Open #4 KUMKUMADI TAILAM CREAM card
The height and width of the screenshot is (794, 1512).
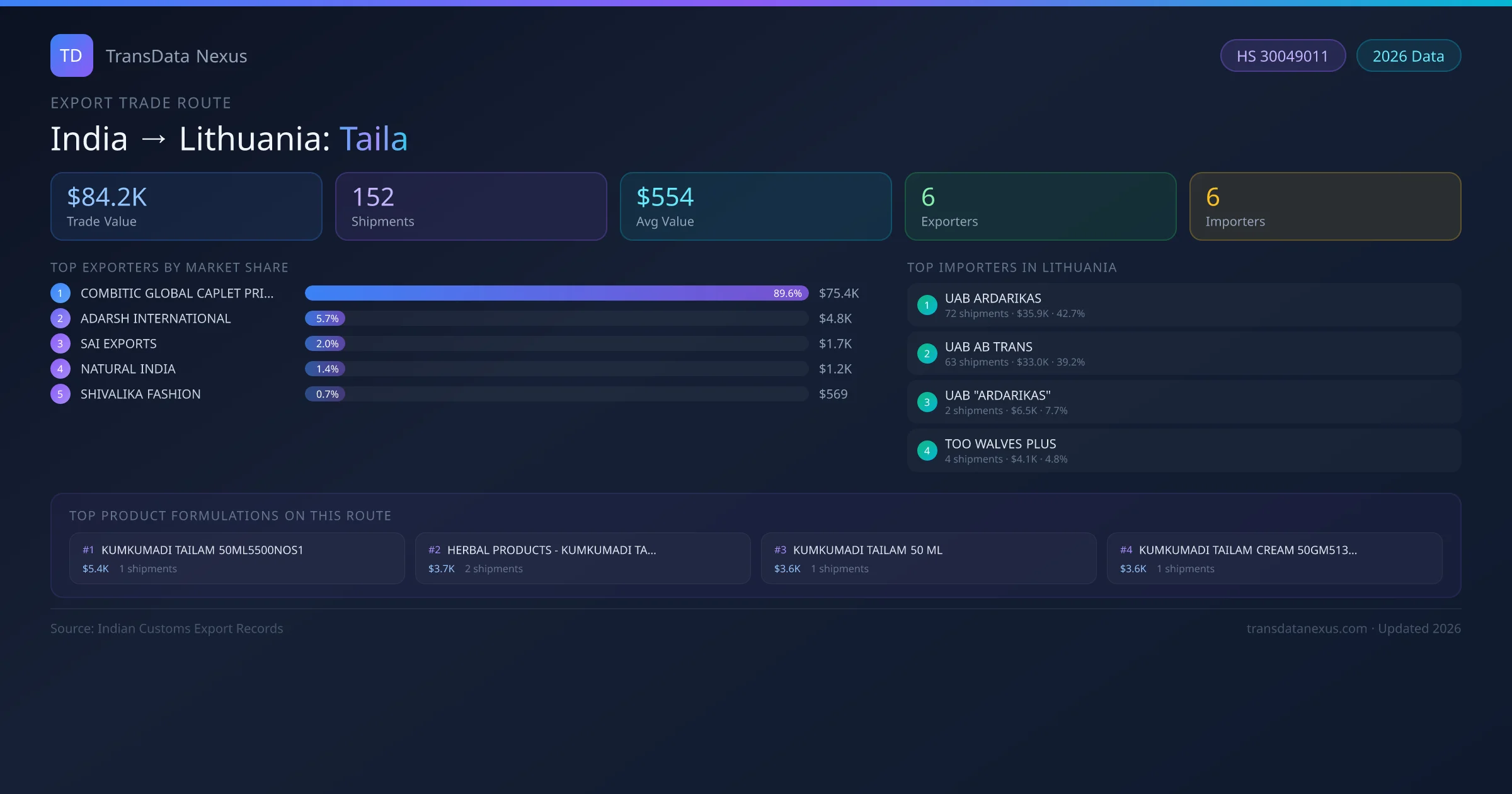tap(1274, 558)
